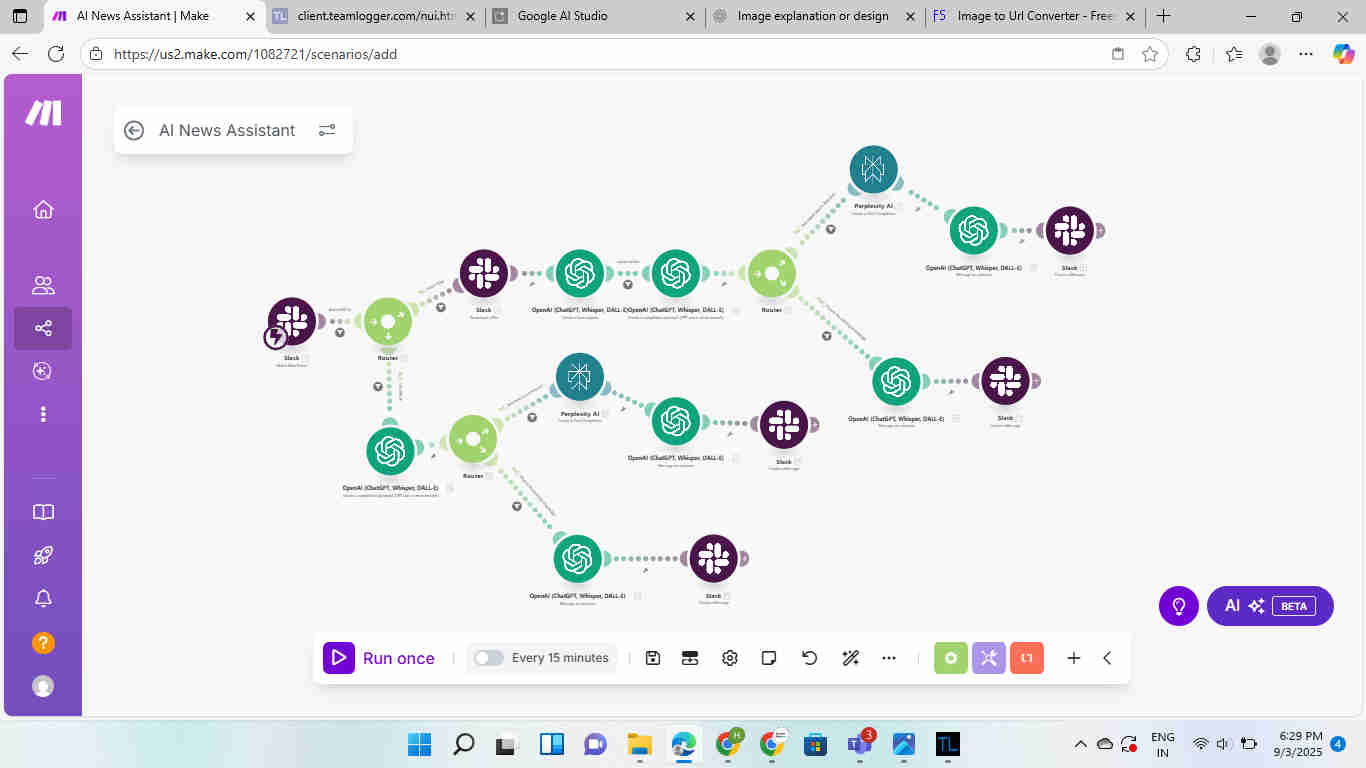Click the browser address bar URL
Image resolution: width=1366 pixels, height=768 pixels.
point(255,54)
